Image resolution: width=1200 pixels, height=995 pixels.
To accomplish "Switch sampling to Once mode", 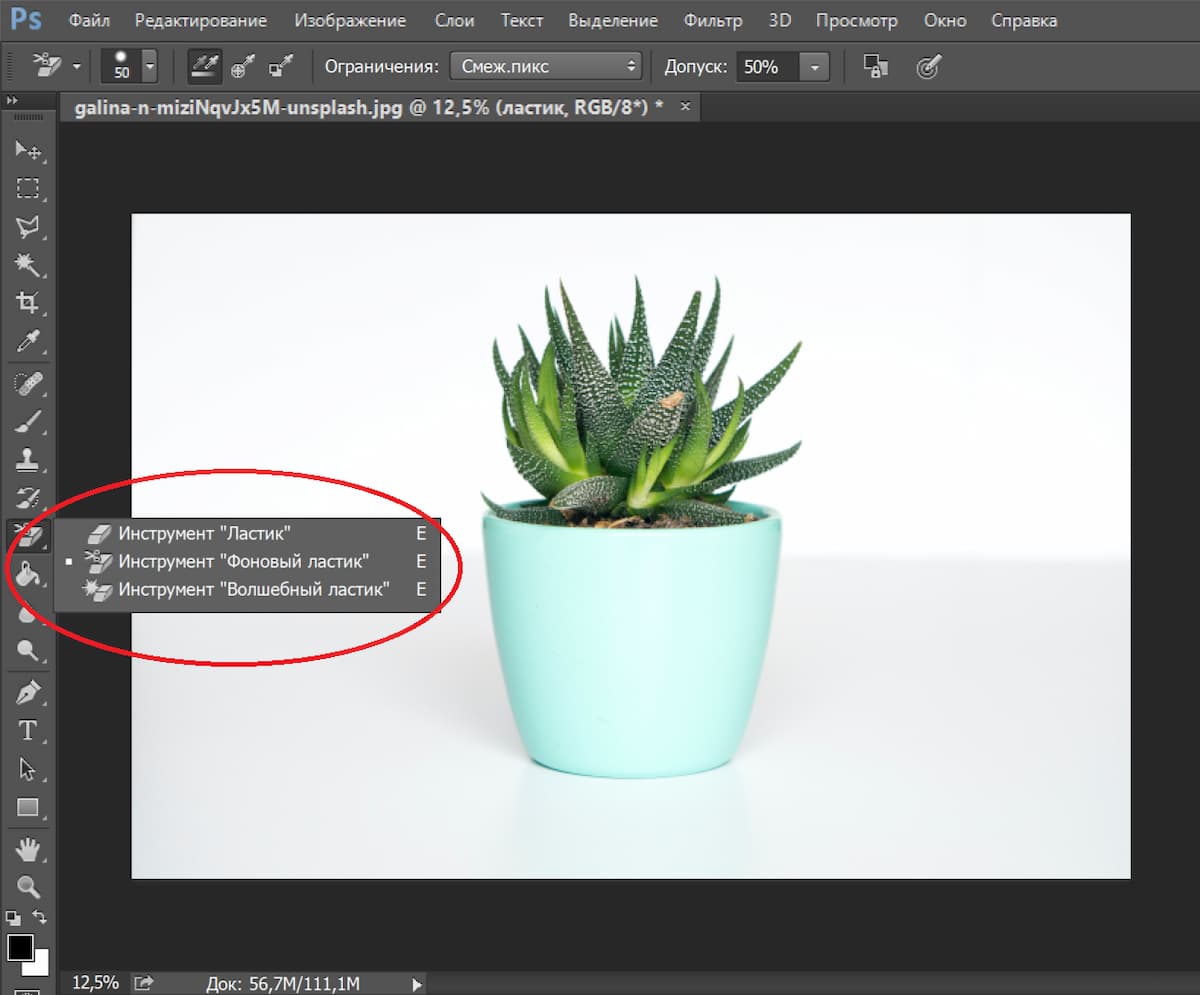I will [x=241, y=67].
